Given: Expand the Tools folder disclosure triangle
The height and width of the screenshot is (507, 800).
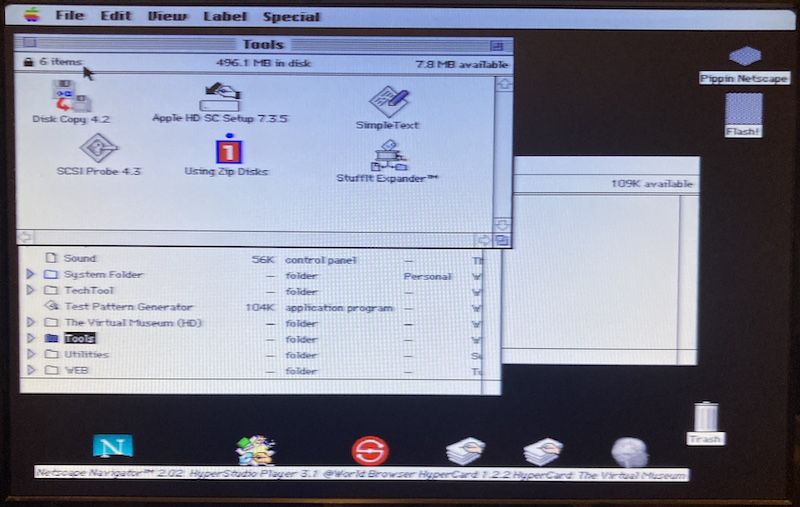Looking at the screenshot, I should click(x=31, y=338).
